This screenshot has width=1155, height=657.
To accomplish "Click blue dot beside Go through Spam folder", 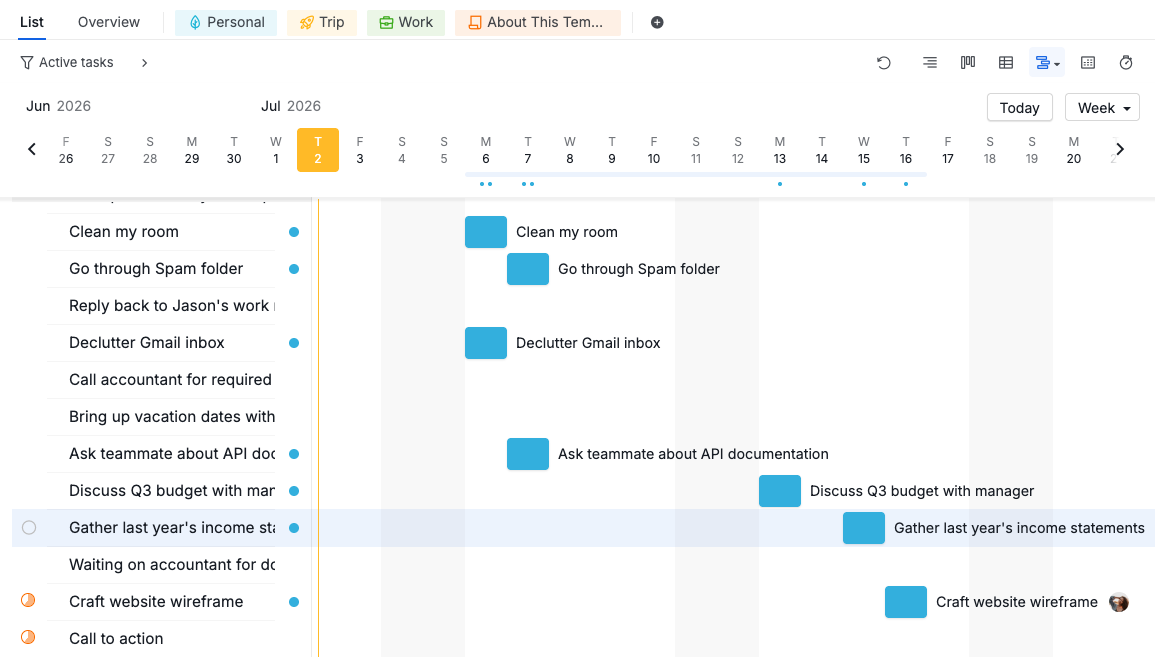I will click(294, 269).
